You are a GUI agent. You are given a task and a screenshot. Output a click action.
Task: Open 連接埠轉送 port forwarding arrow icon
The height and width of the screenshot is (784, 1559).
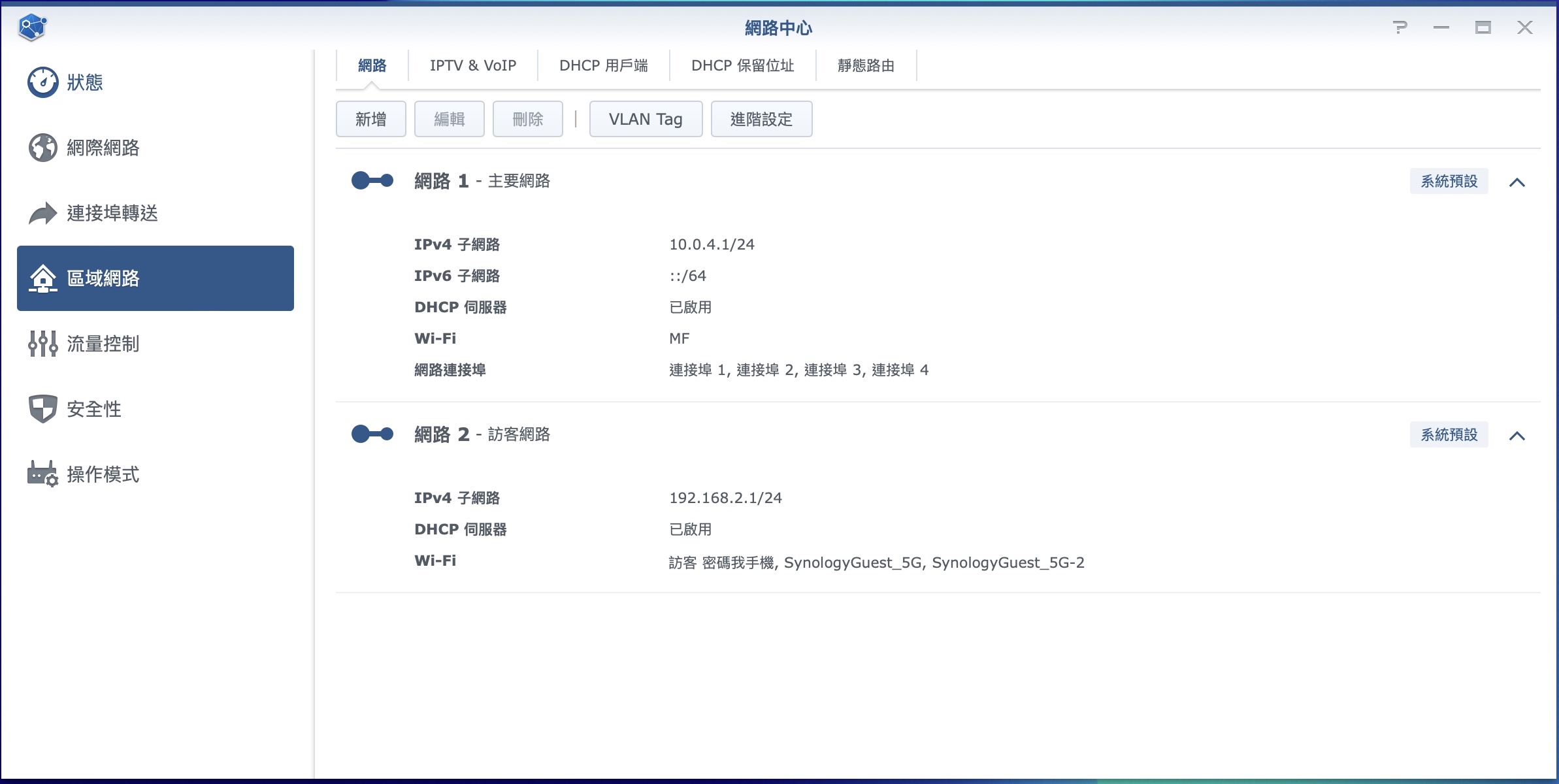(x=42, y=213)
